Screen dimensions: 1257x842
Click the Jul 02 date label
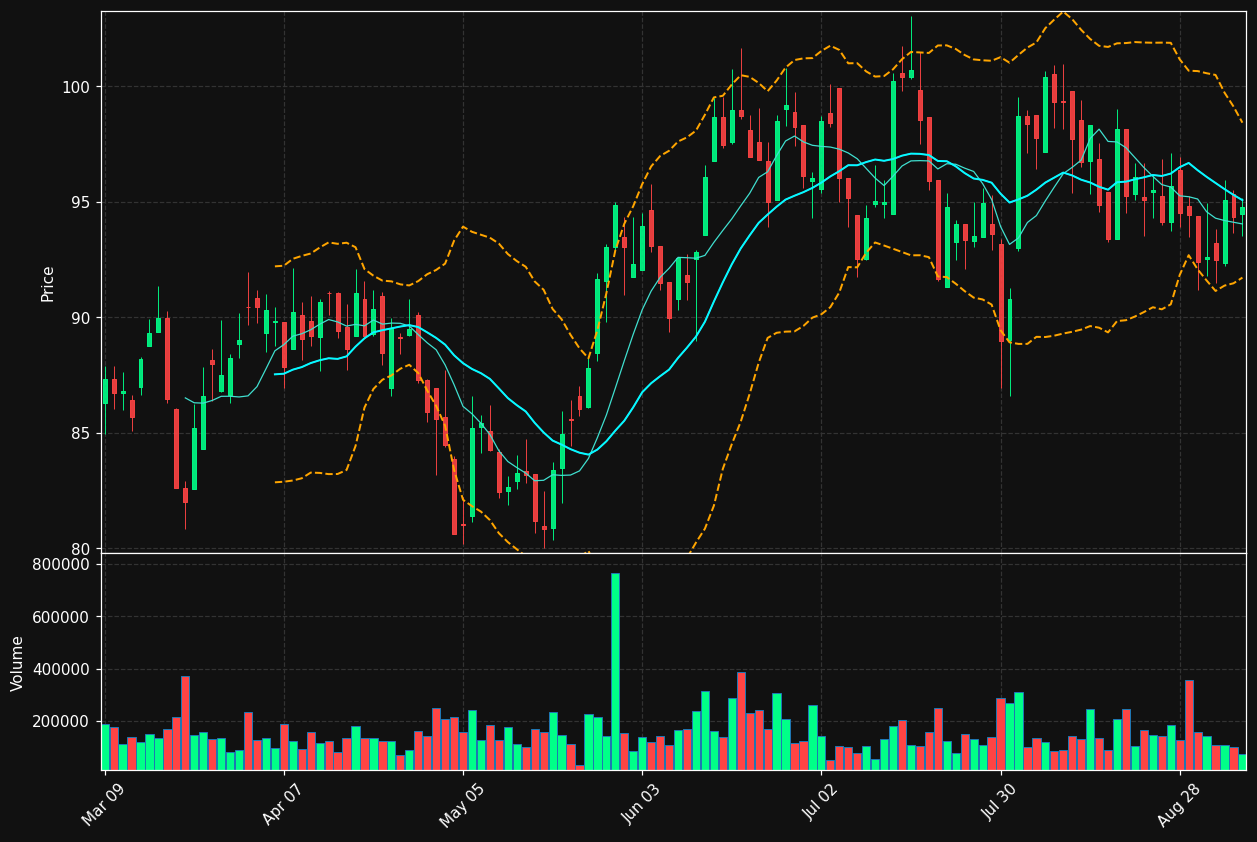[x=821, y=803]
